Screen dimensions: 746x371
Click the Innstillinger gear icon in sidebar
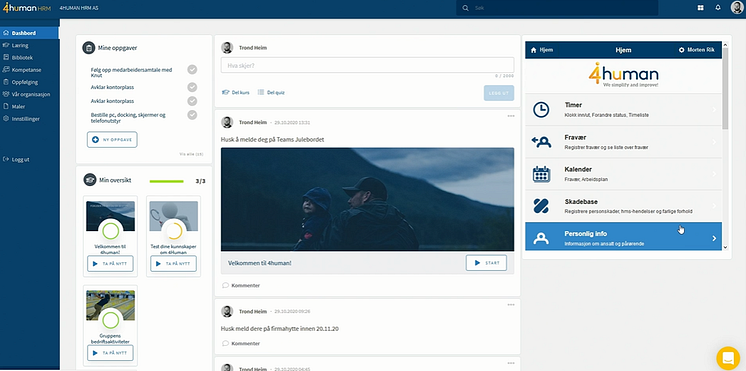pyautogui.click(x=6, y=118)
